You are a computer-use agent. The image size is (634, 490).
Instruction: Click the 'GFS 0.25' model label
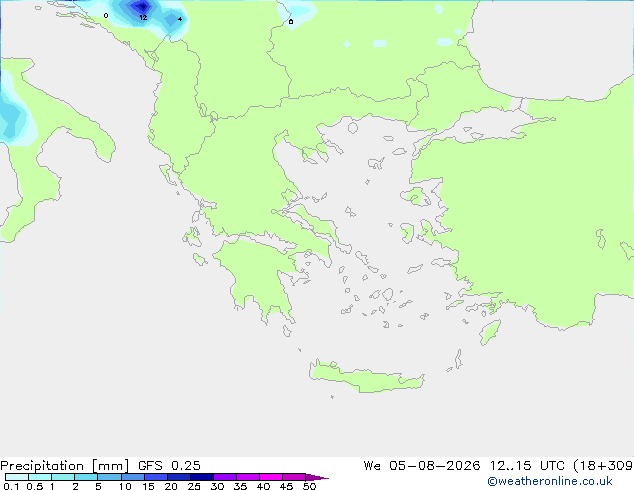click(169, 466)
